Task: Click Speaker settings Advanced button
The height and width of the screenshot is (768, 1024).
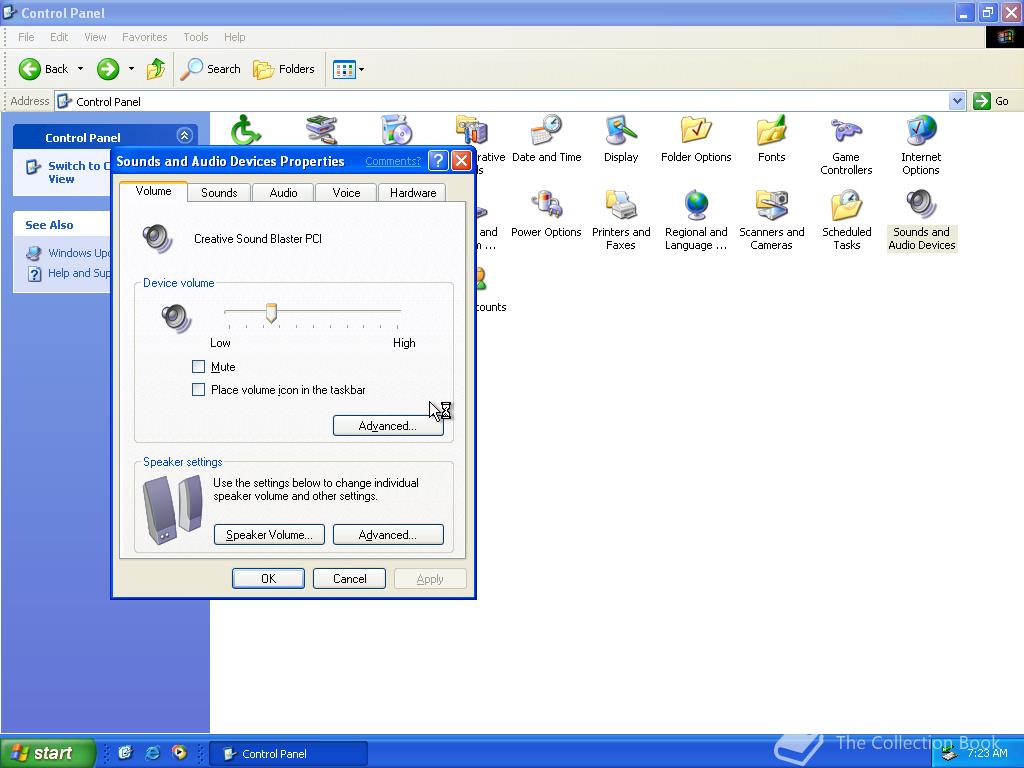Action: coord(388,535)
